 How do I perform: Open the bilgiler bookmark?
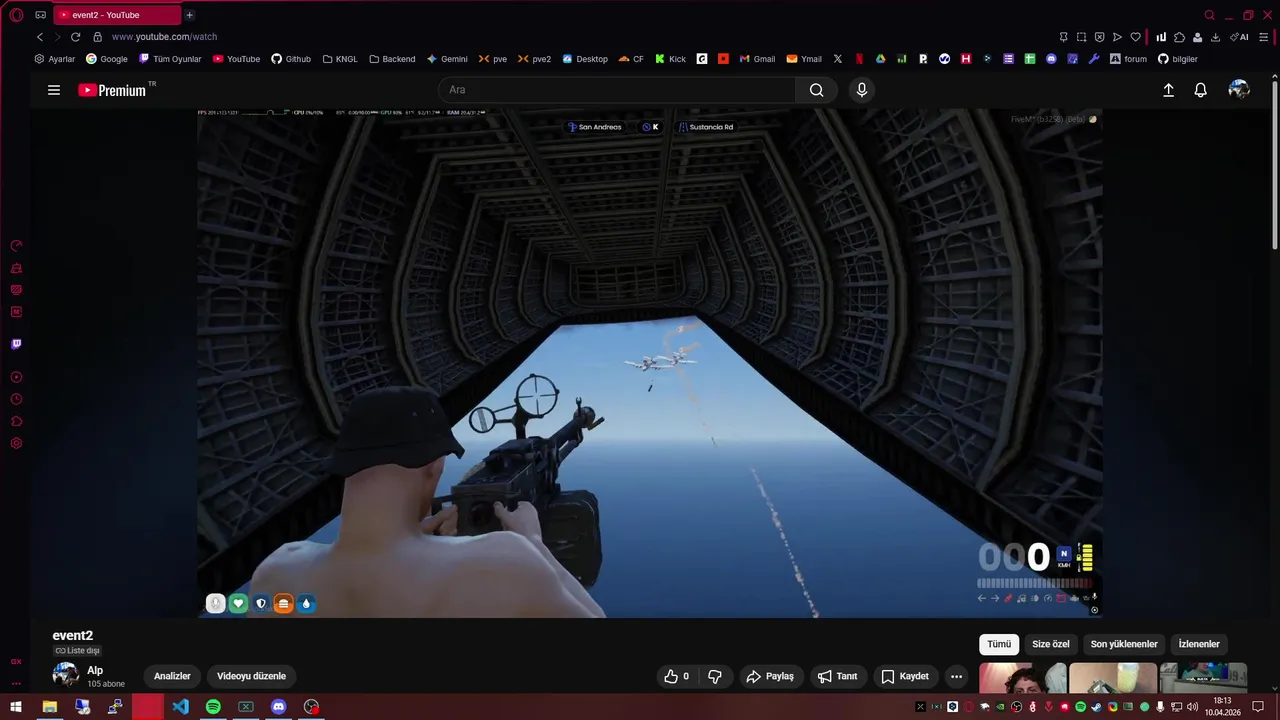[x=1178, y=59]
